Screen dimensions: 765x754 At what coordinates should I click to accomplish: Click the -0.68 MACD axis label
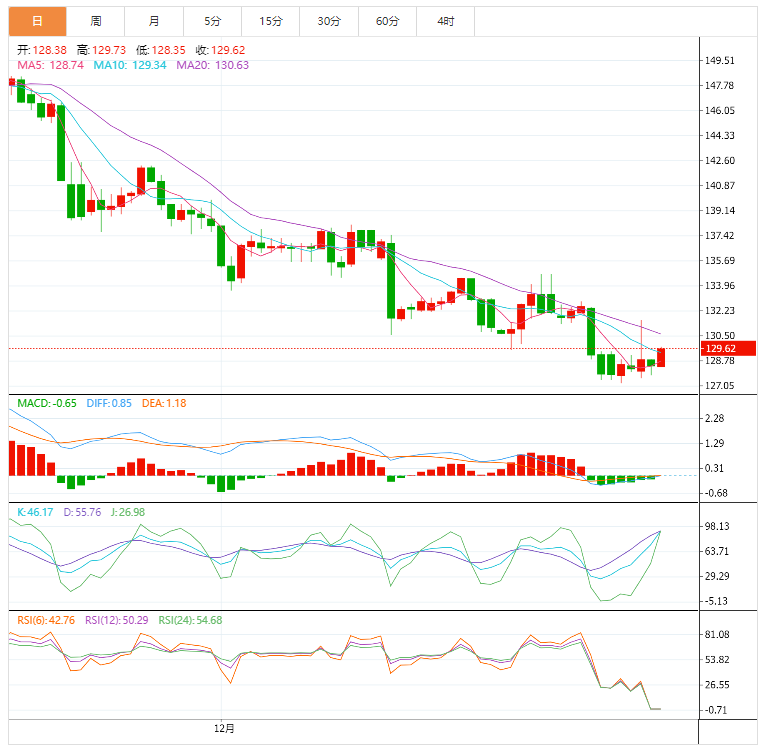pos(716,493)
